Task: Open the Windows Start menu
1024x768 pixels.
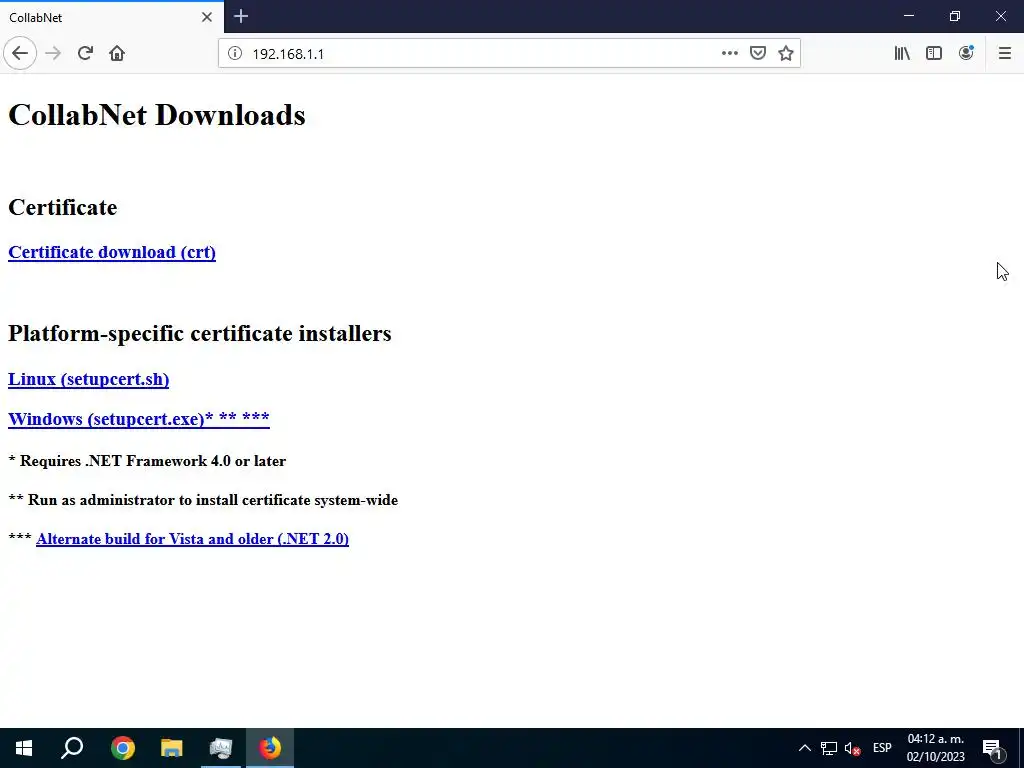Action: coord(24,748)
